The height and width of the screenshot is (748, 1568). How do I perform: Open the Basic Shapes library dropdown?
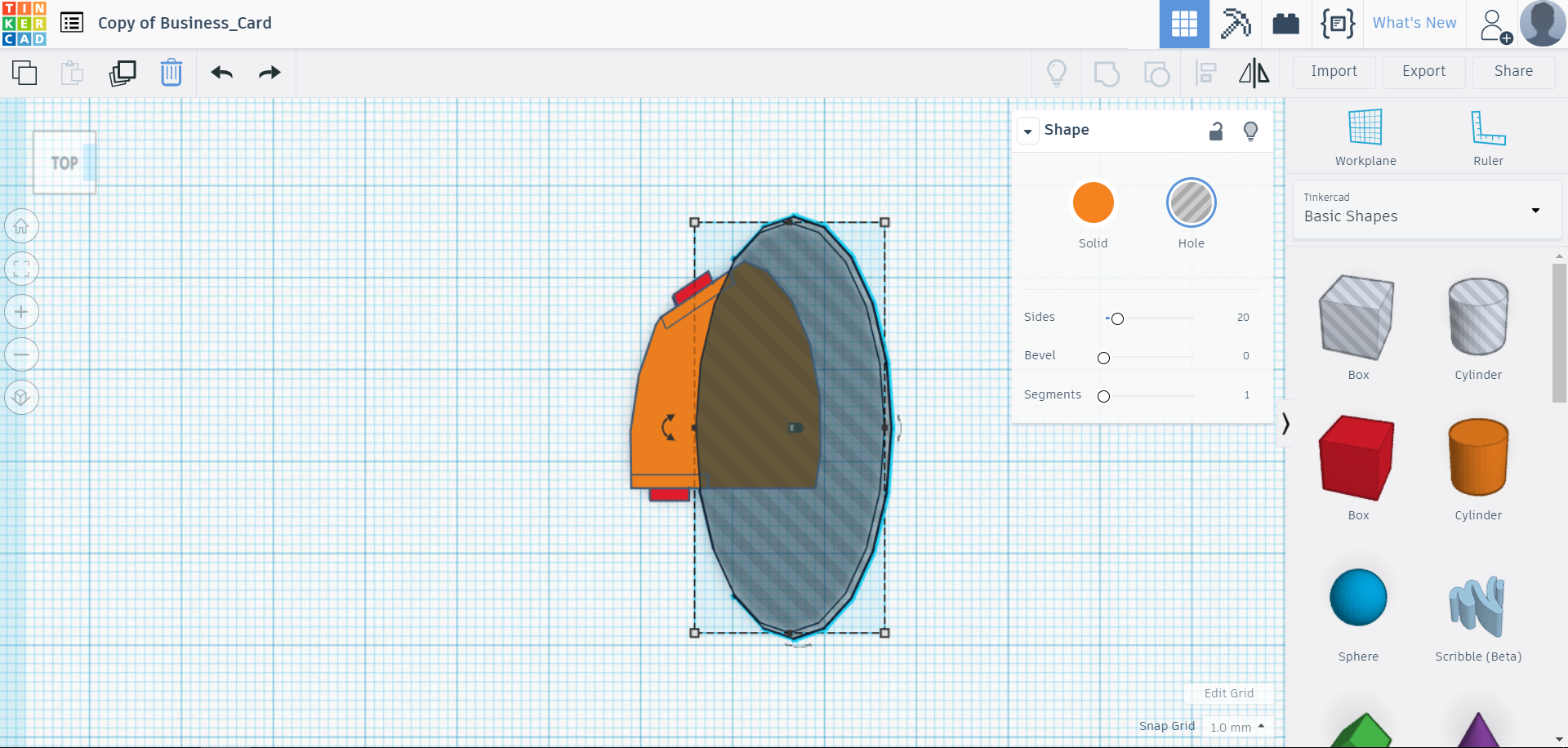pos(1426,210)
